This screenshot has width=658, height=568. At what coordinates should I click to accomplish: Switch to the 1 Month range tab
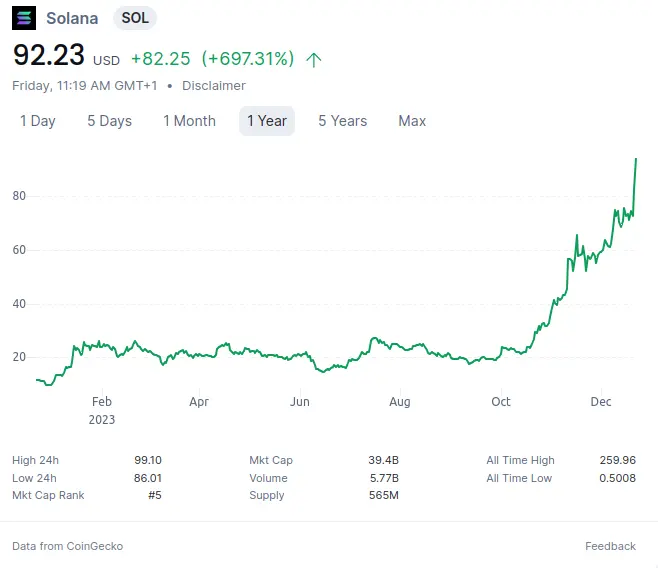[189, 121]
